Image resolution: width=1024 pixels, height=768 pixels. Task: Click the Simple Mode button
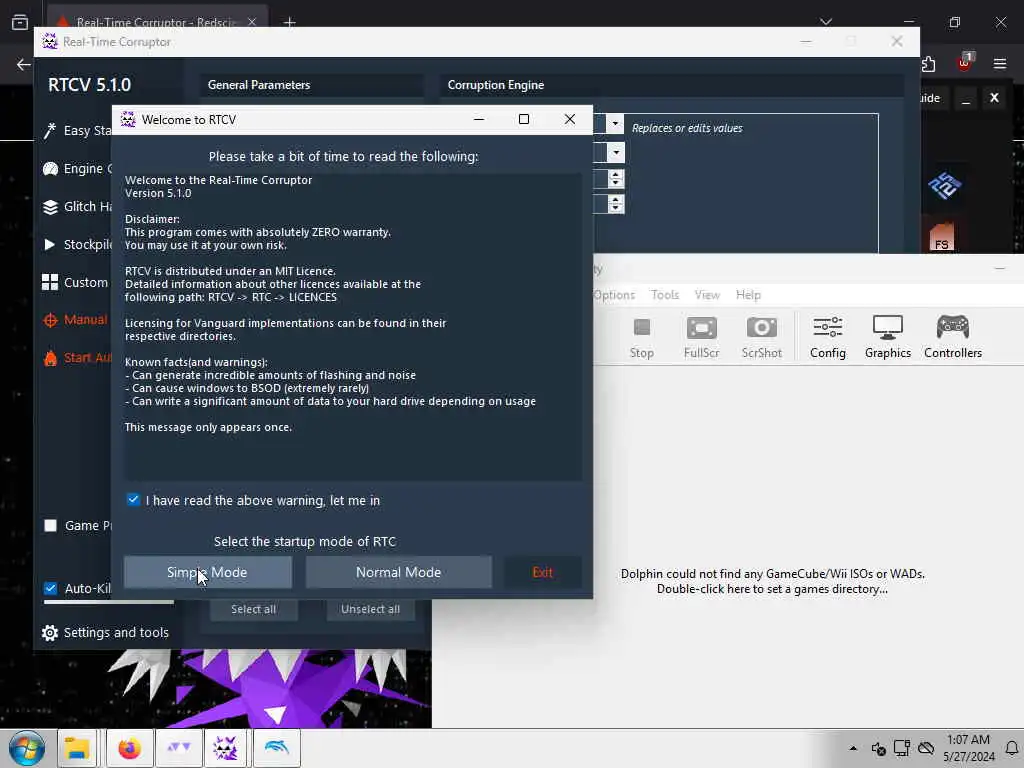pos(208,572)
